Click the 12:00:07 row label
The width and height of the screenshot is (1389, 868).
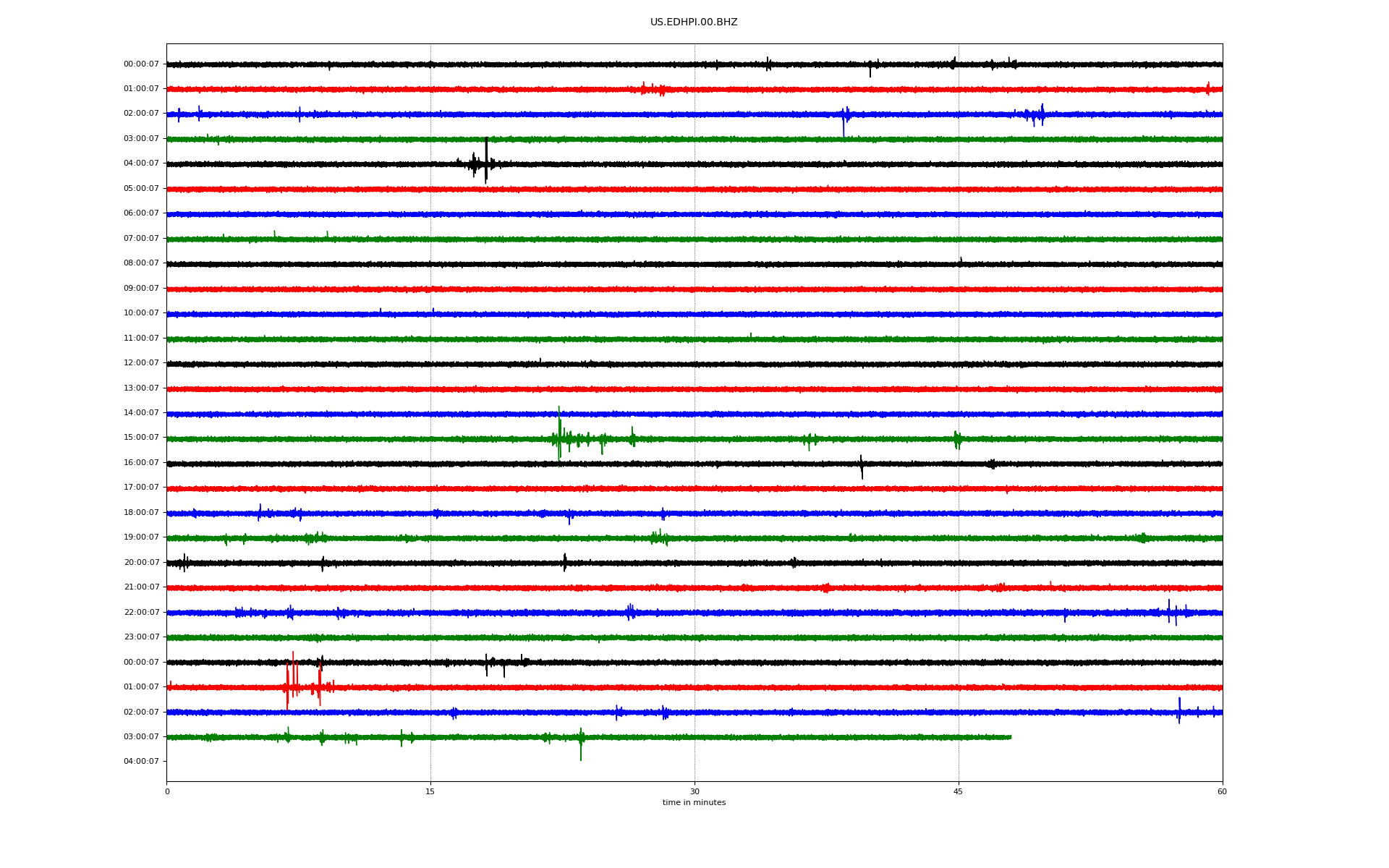[x=141, y=363]
